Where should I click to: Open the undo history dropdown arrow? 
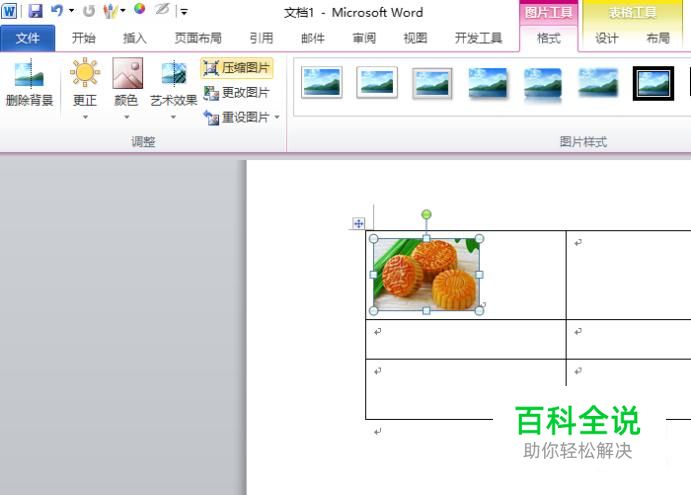[x=71, y=10]
